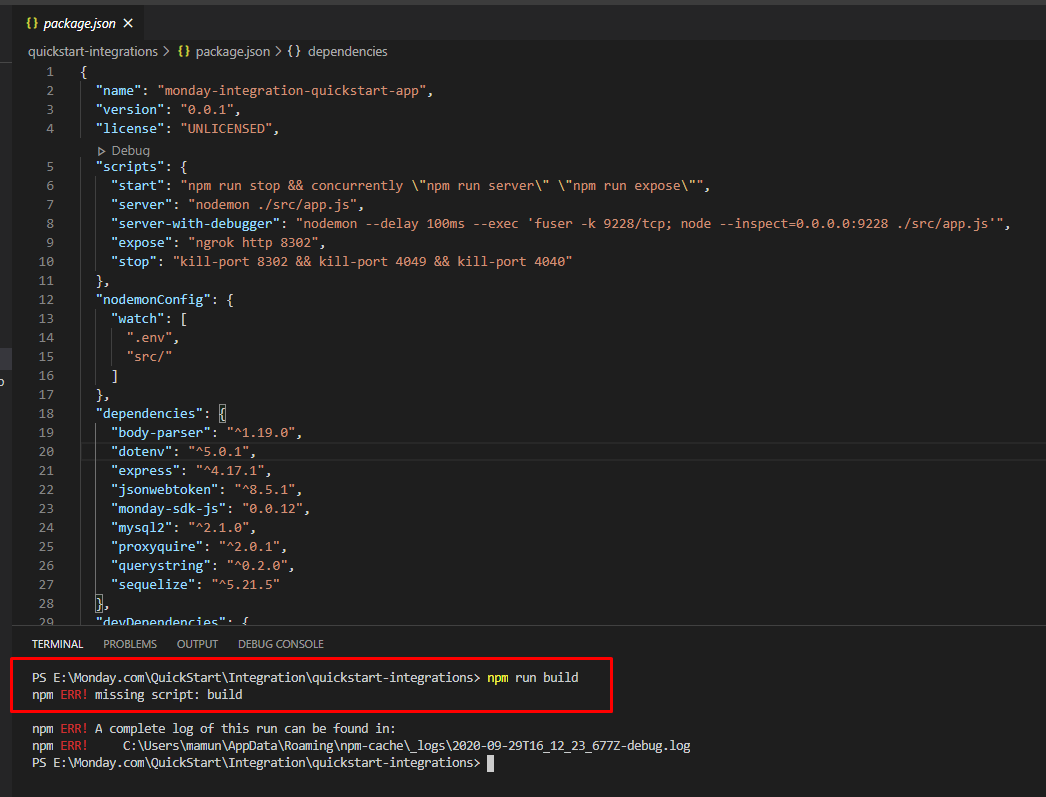
Task: Click the "version" key
Action: point(130,109)
